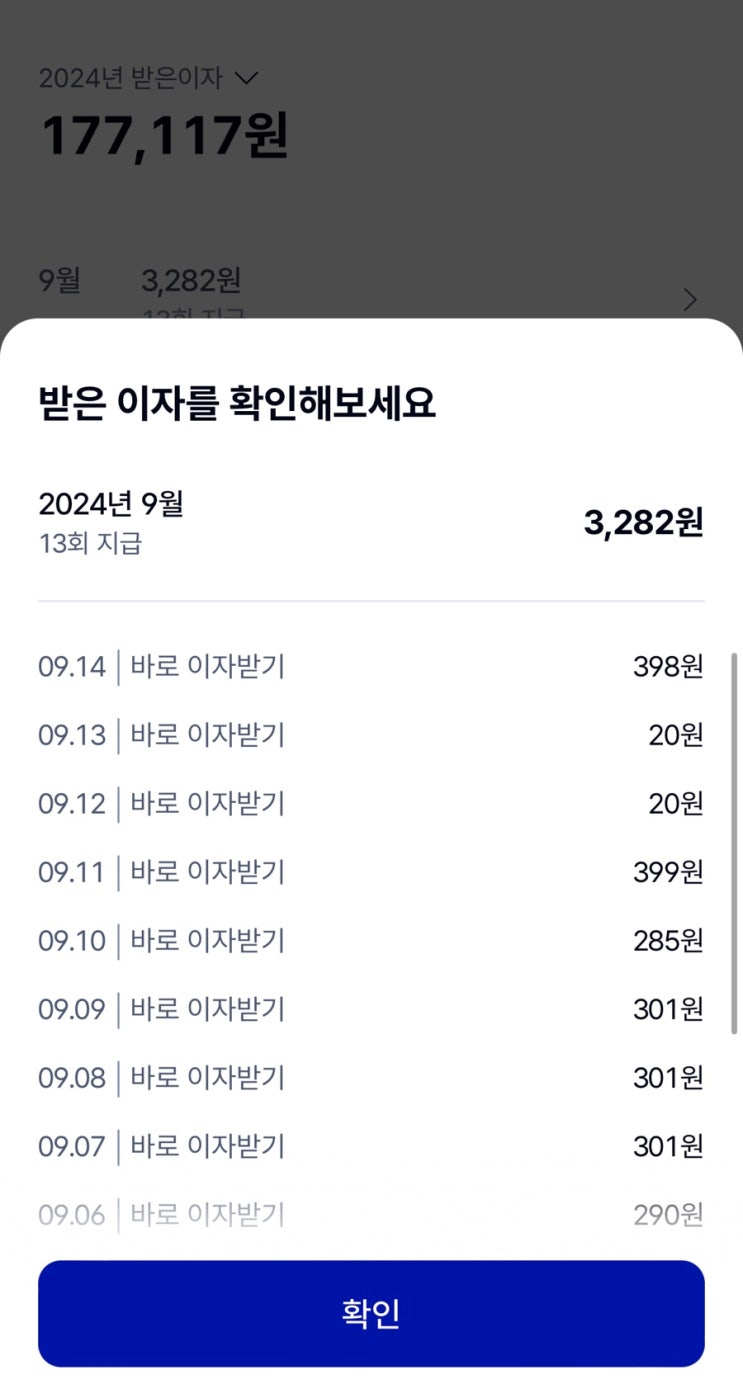Click the 285원 amount for 09.10
Screen dimensions: 743x1398
click(x=668, y=941)
